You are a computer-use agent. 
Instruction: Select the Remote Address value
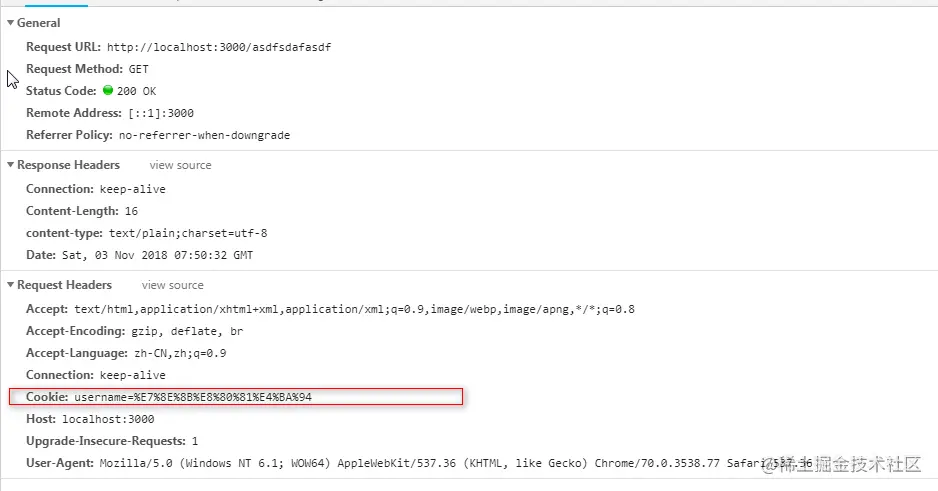click(160, 113)
